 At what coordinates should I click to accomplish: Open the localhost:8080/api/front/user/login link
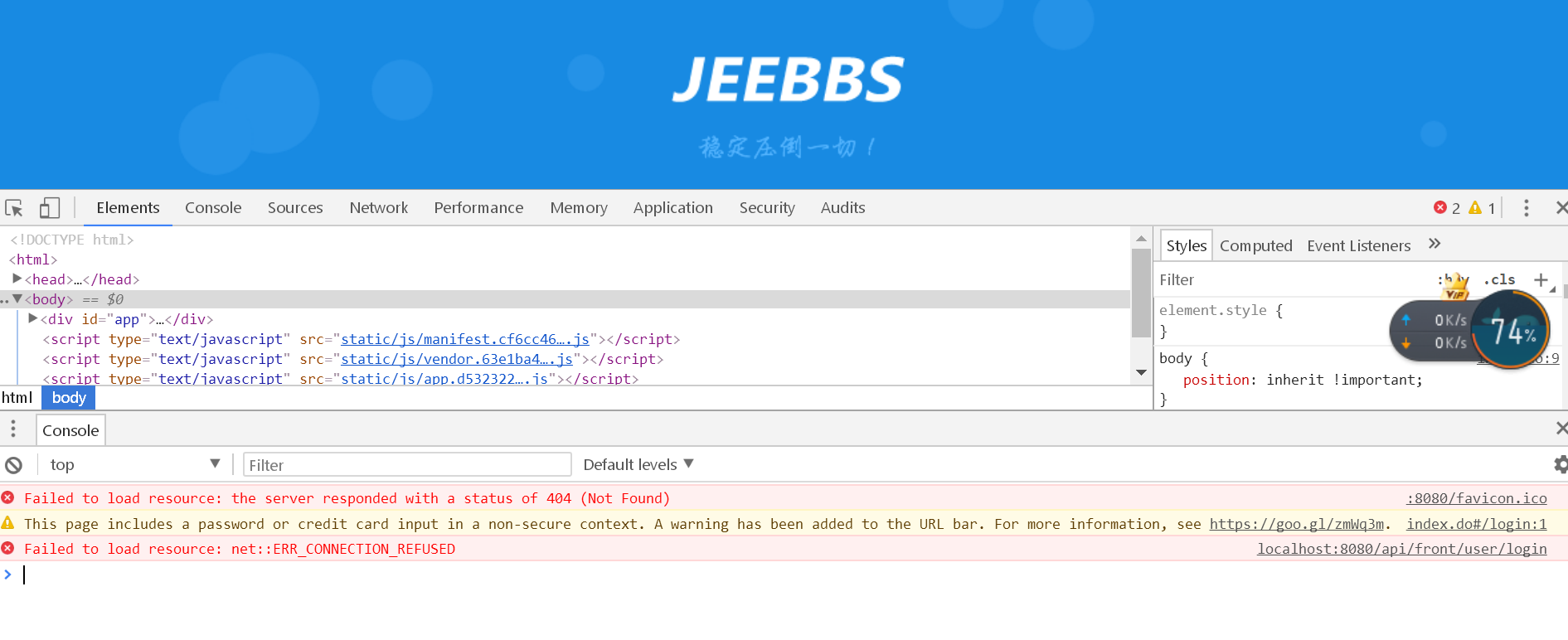(1401, 549)
